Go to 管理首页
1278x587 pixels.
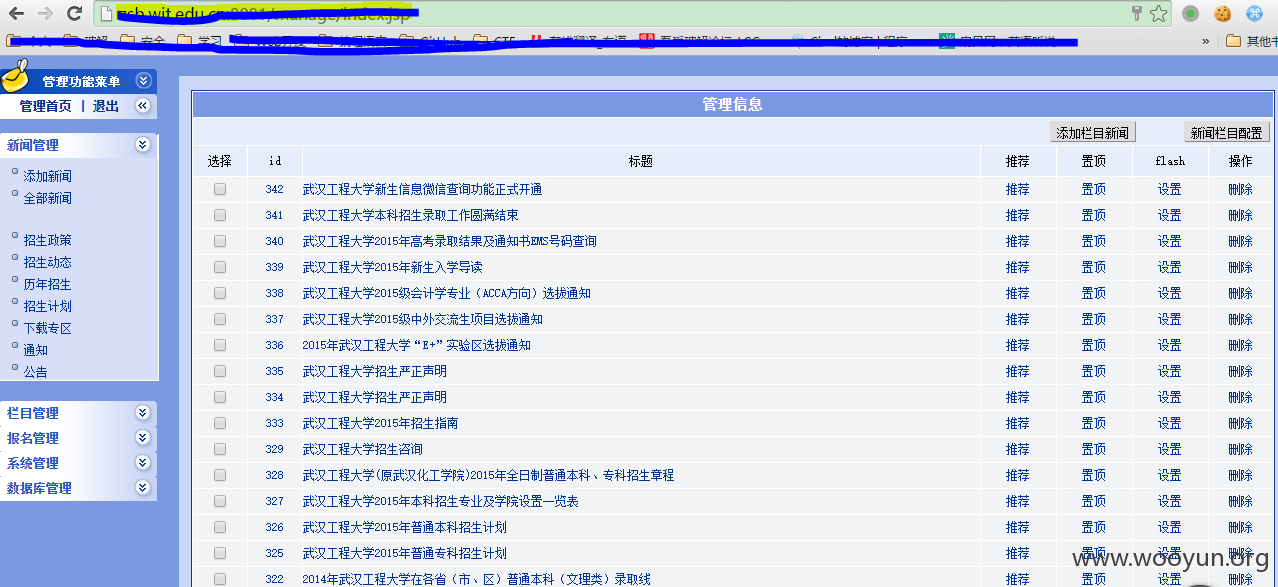[x=46, y=106]
